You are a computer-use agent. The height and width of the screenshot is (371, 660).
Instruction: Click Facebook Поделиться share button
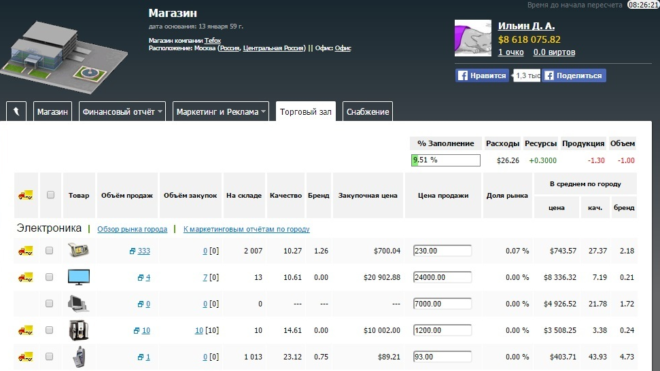point(574,75)
